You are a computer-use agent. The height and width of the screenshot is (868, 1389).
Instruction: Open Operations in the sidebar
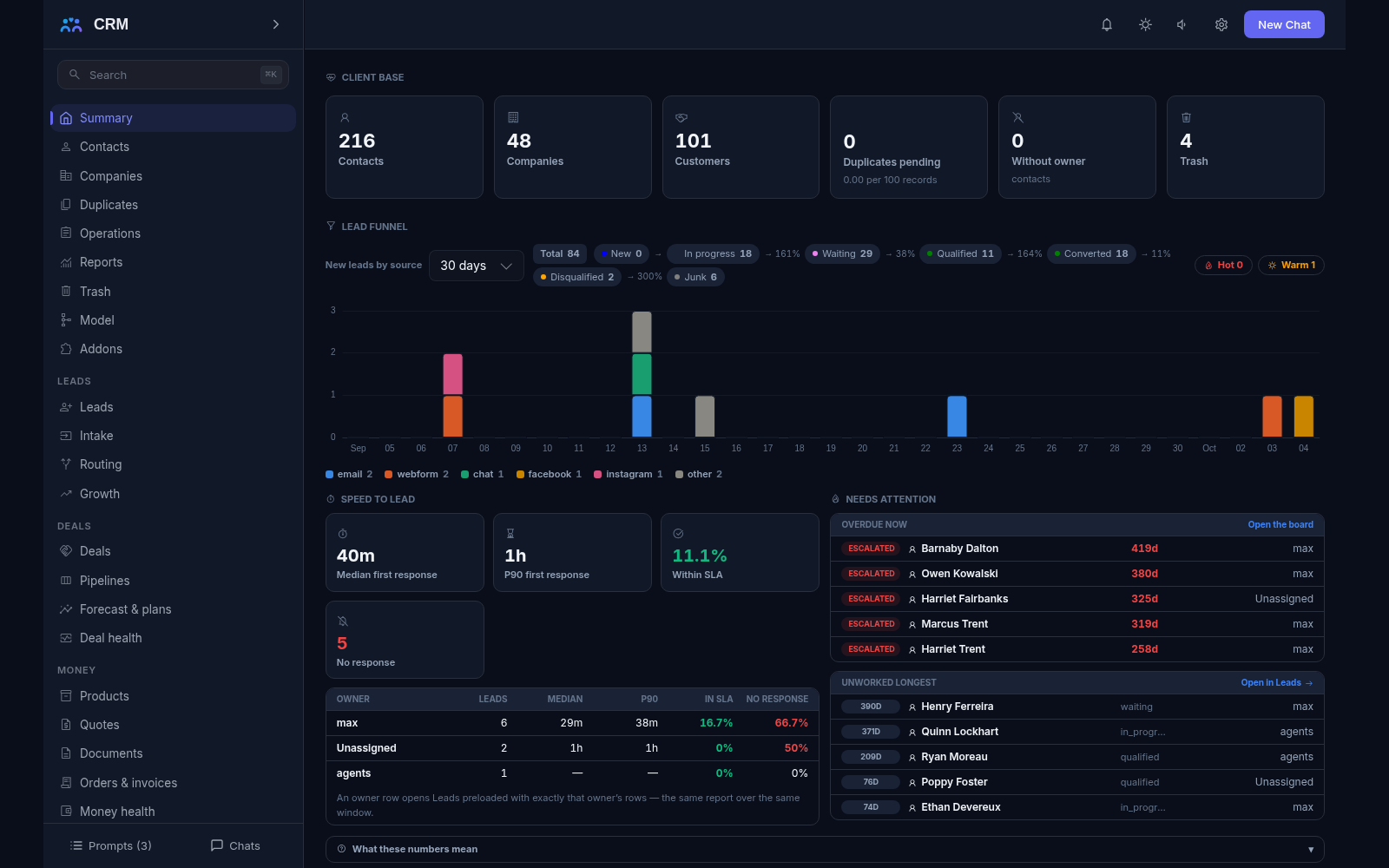coord(173,233)
